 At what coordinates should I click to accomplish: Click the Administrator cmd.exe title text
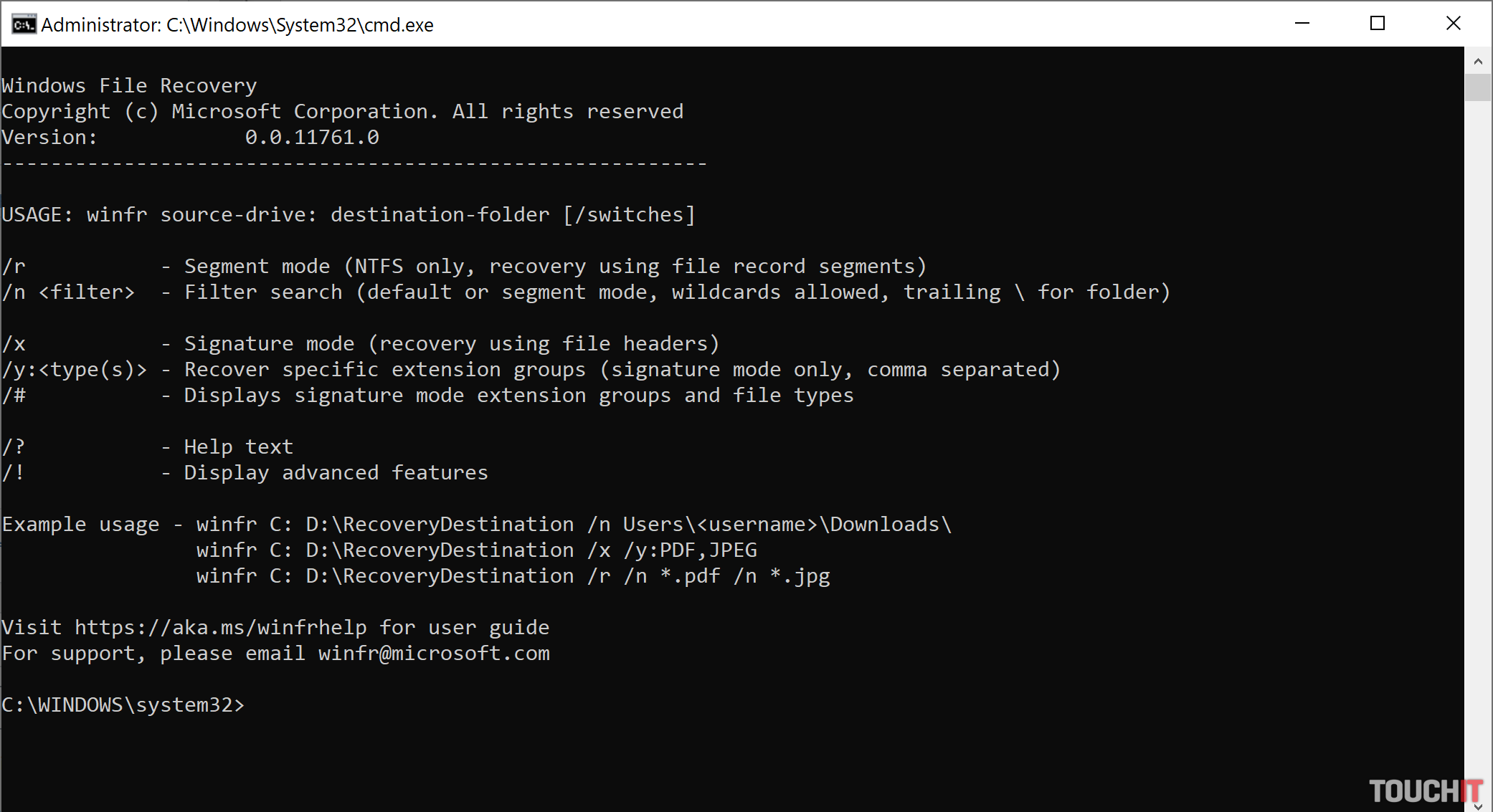pos(237,25)
